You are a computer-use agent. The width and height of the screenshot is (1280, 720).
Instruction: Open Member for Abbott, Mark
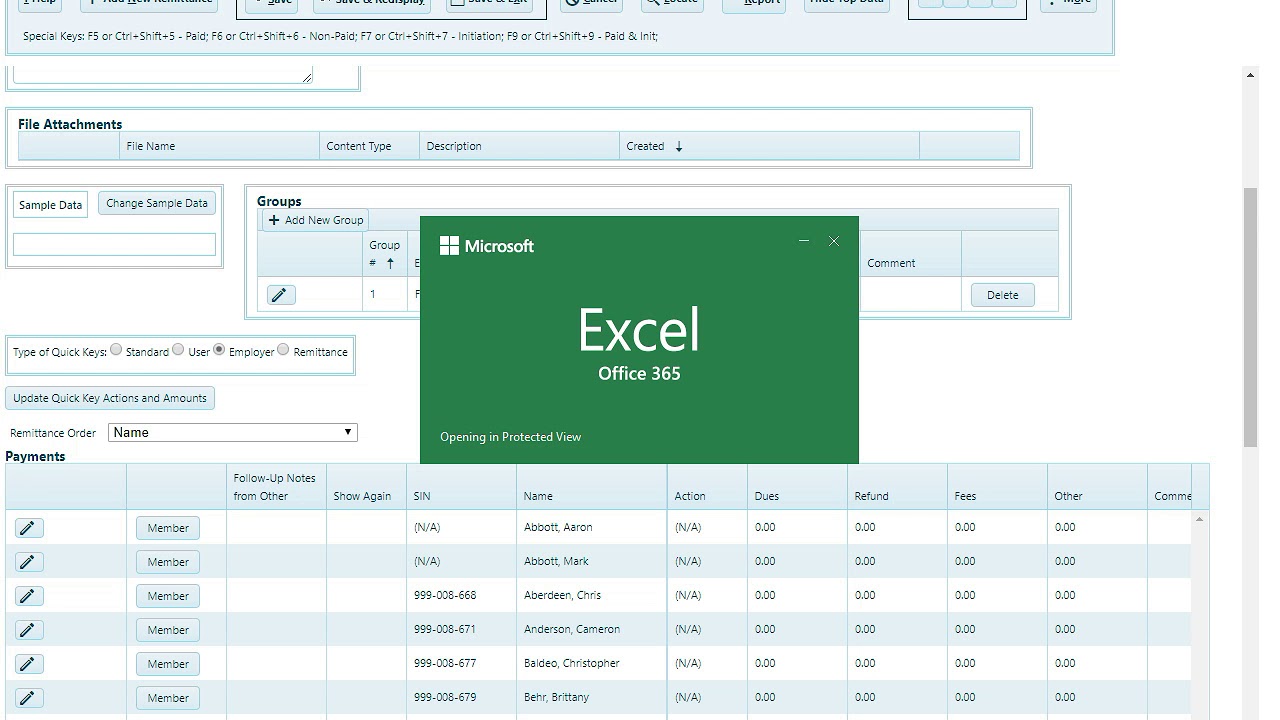click(168, 562)
